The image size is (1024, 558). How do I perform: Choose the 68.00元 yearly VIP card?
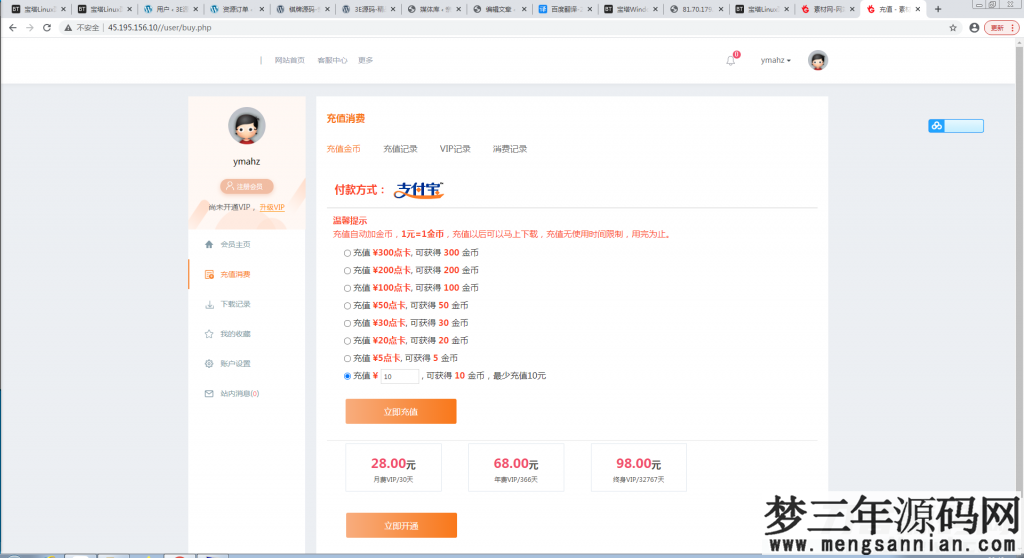pos(516,468)
